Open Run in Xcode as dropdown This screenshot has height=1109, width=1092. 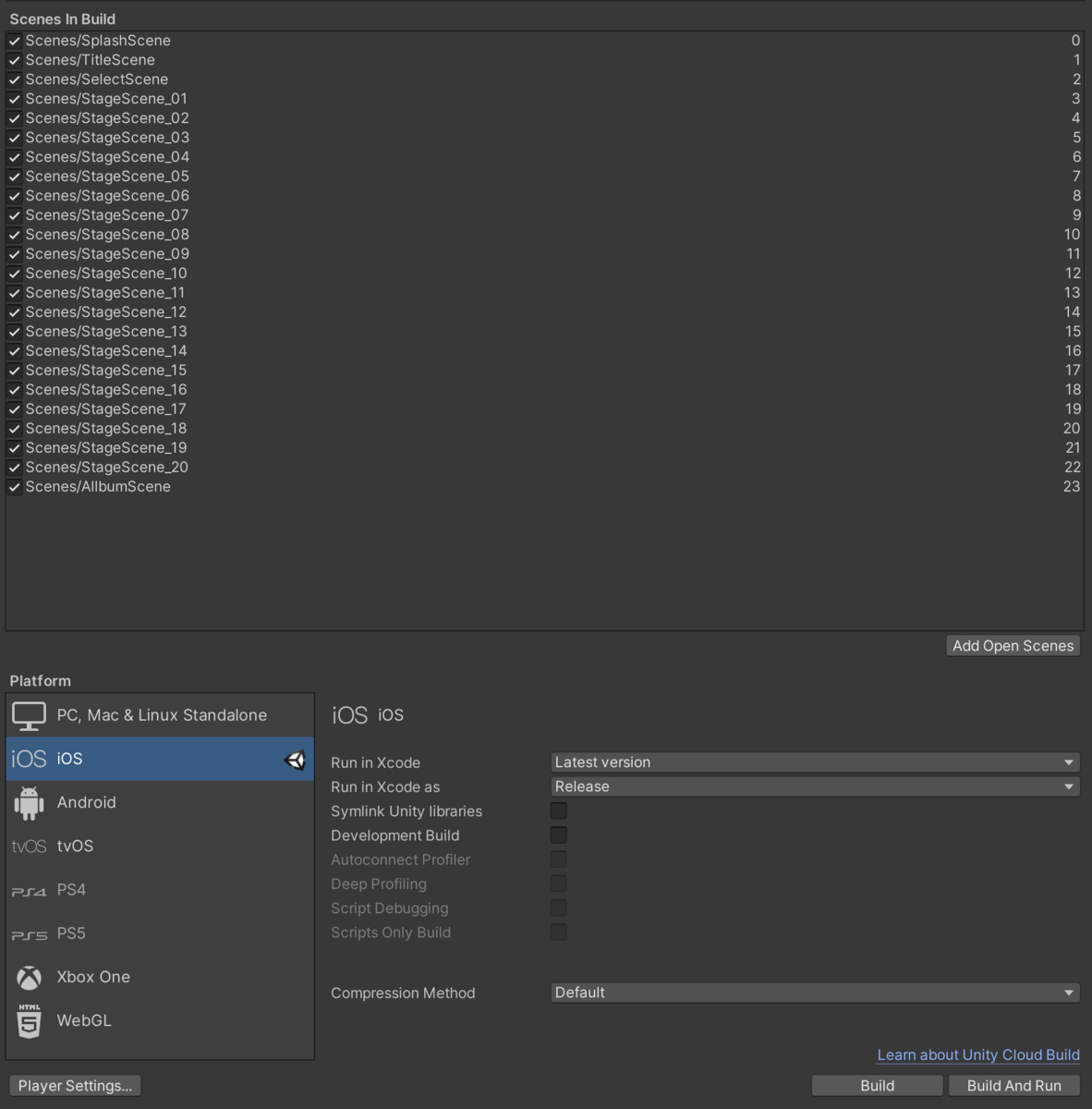[x=815, y=786]
